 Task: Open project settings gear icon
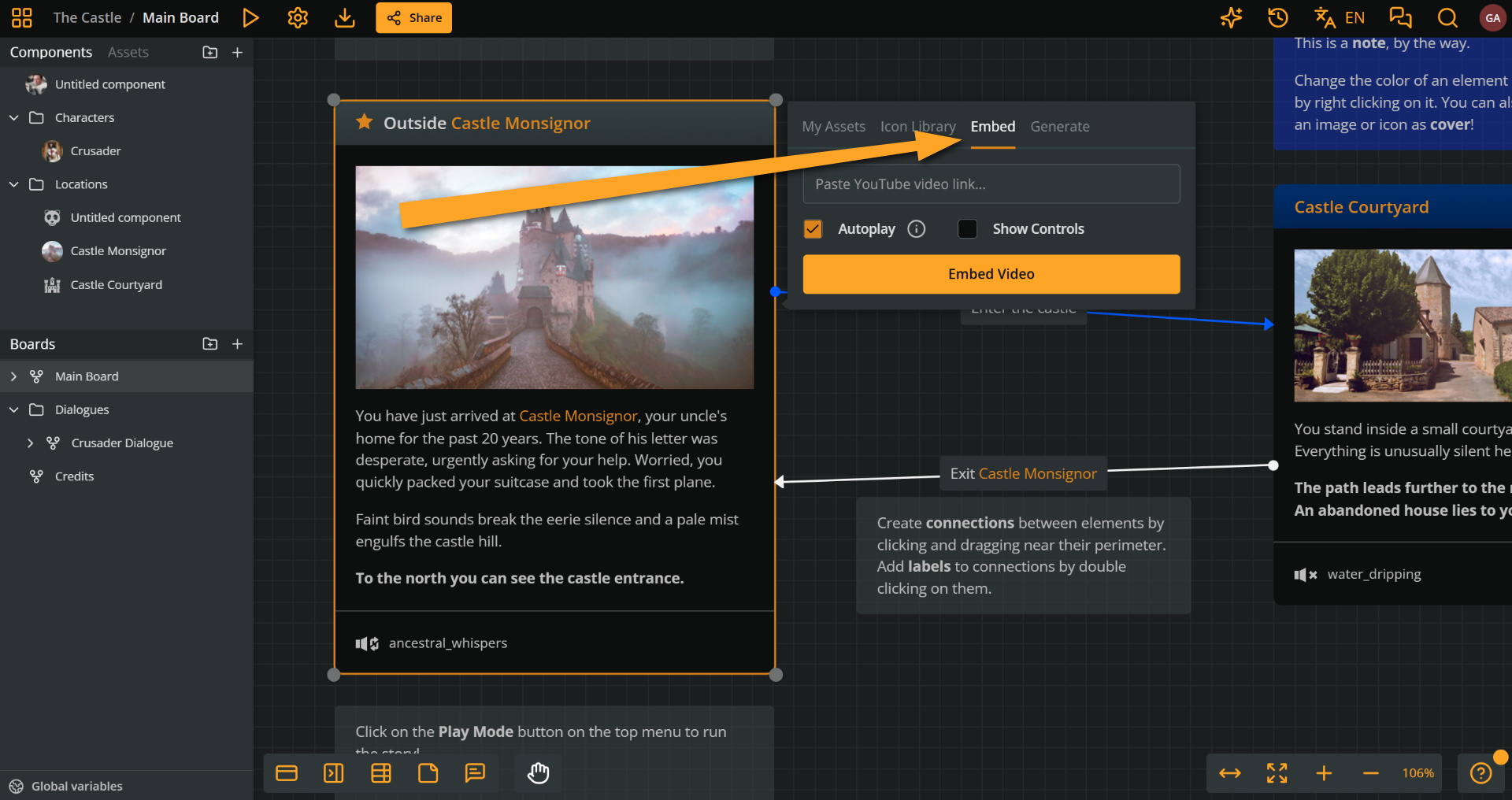[x=298, y=17]
